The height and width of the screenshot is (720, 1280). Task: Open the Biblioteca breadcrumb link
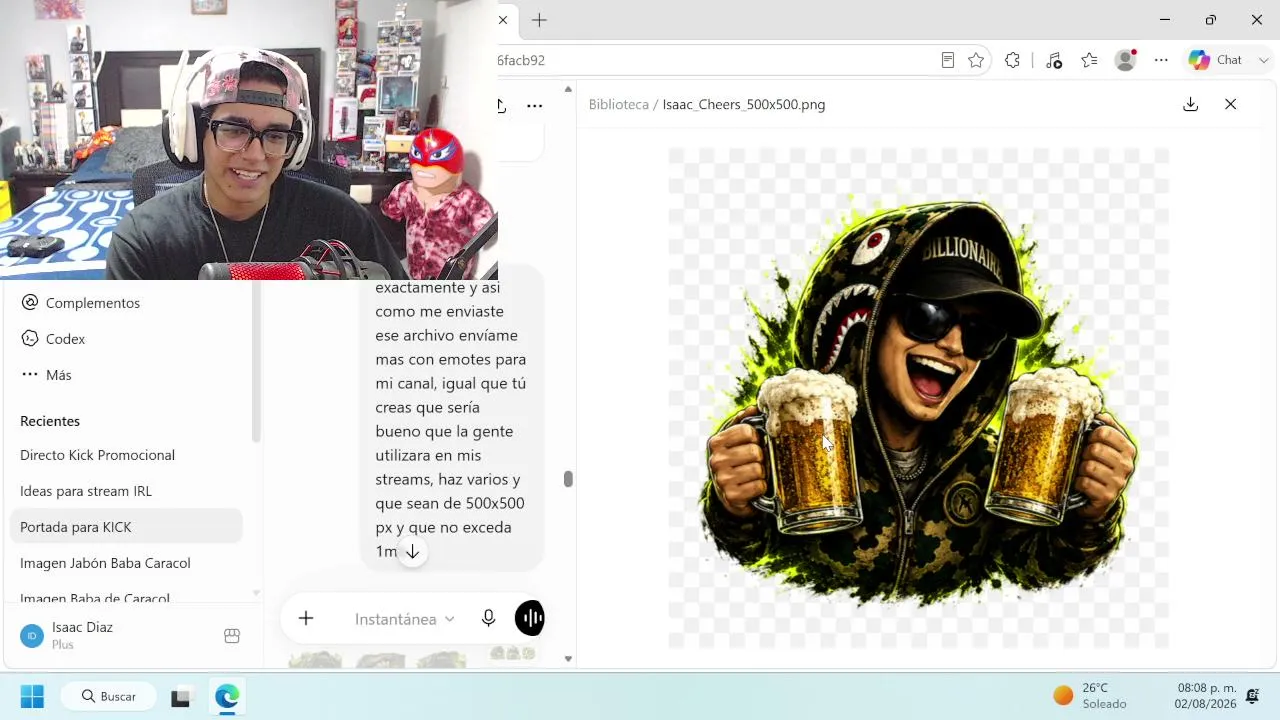[619, 104]
